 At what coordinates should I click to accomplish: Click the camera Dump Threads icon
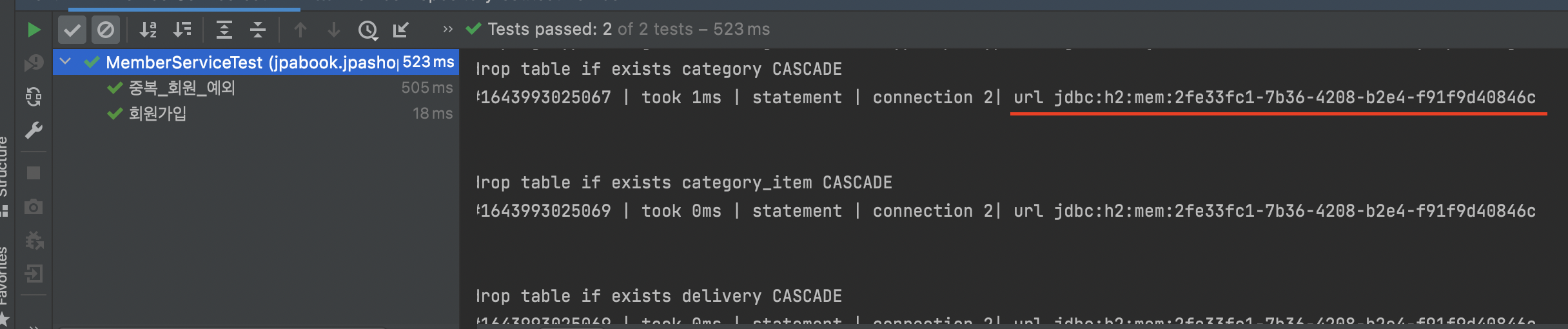[34, 206]
